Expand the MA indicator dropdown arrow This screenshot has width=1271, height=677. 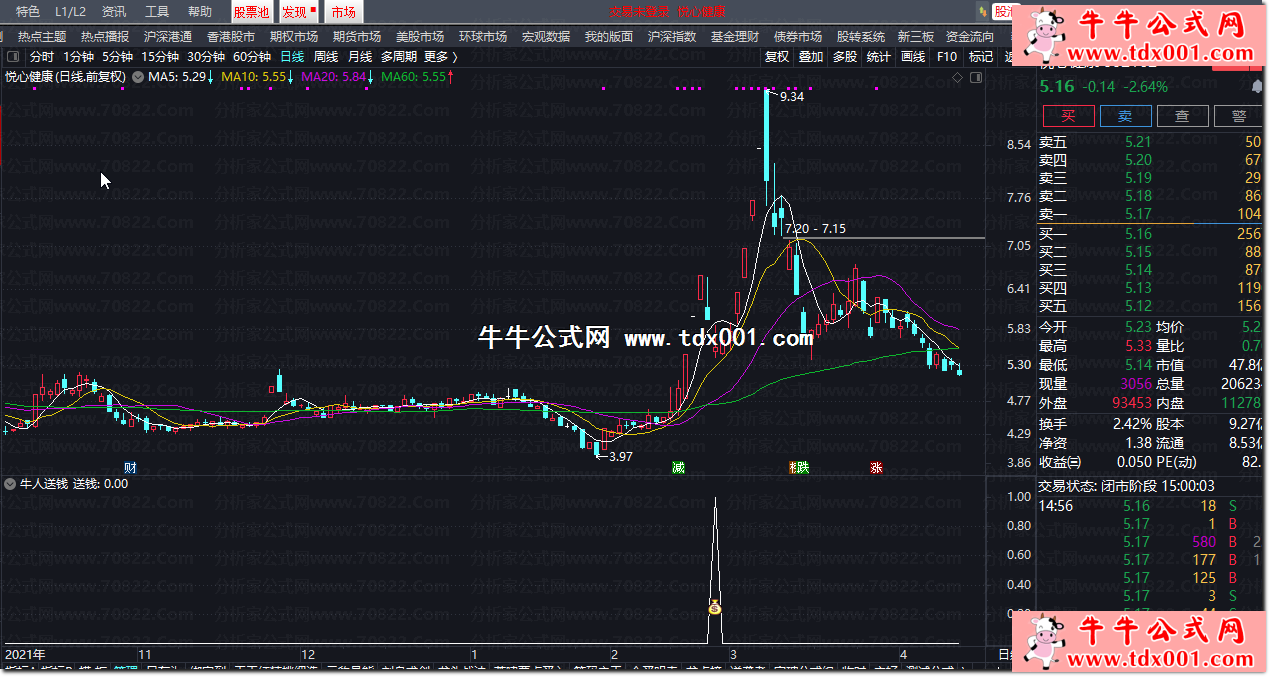point(138,76)
